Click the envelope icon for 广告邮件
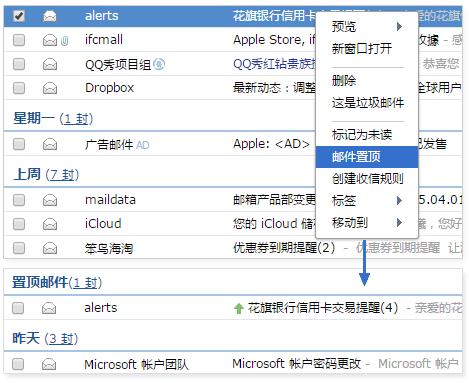 [50, 144]
